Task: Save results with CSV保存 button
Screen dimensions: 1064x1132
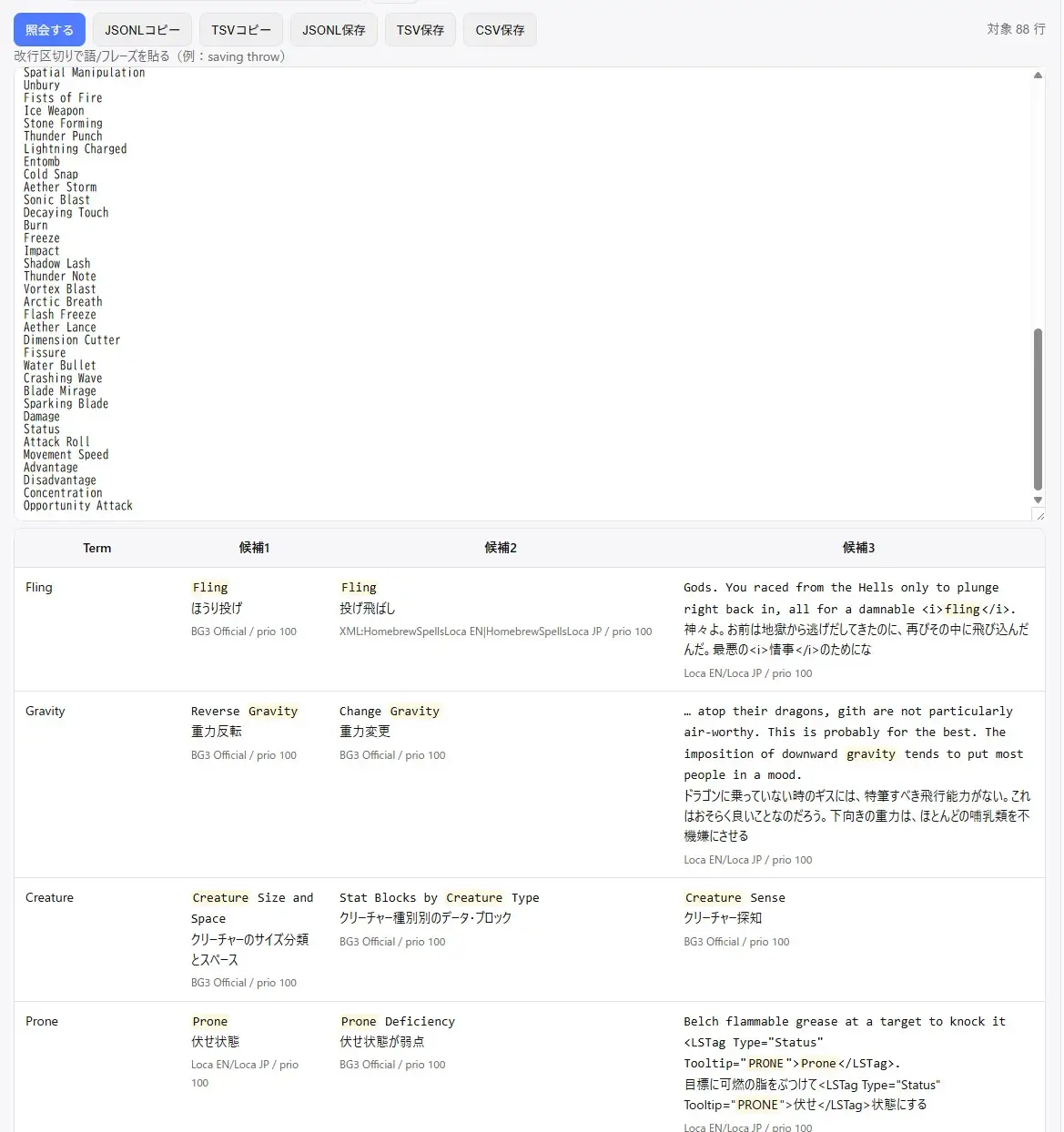Action: click(x=500, y=30)
